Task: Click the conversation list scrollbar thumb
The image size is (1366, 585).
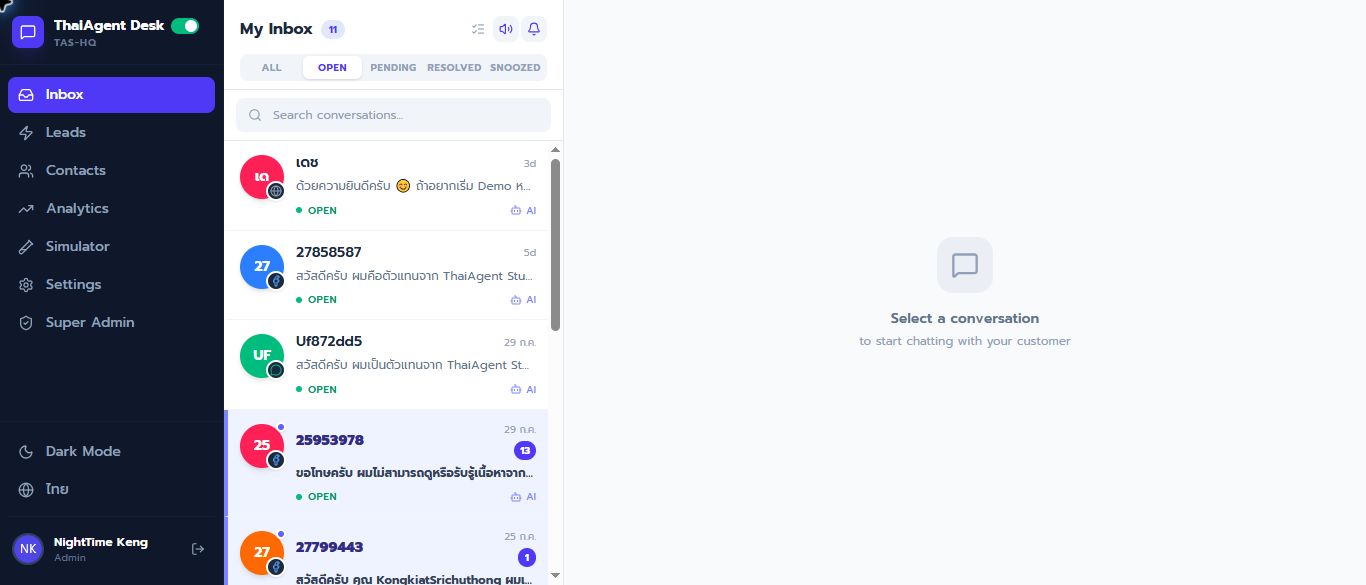Action: (x=556, y=245)
